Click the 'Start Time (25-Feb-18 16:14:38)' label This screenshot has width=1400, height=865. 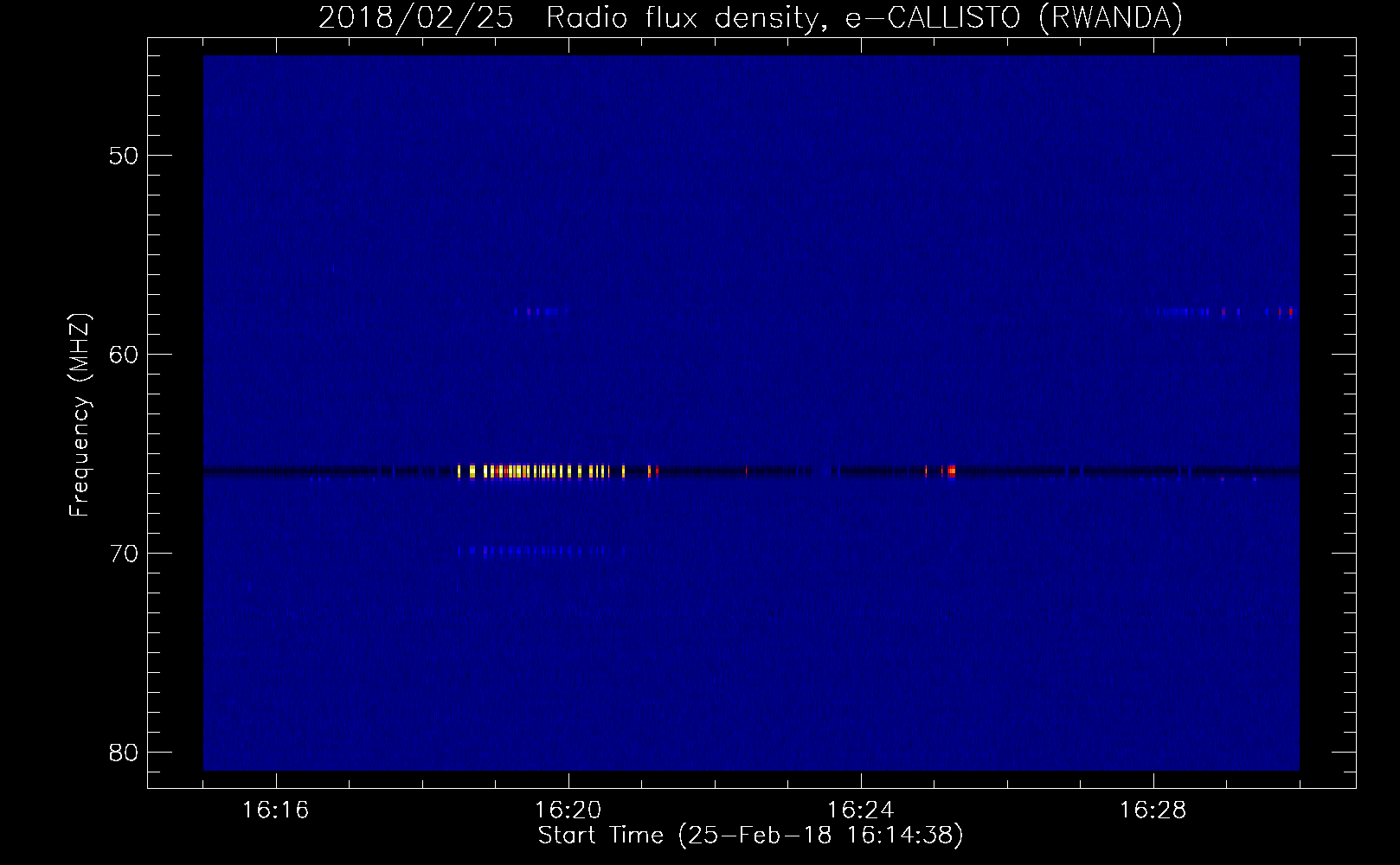point(750,836)
